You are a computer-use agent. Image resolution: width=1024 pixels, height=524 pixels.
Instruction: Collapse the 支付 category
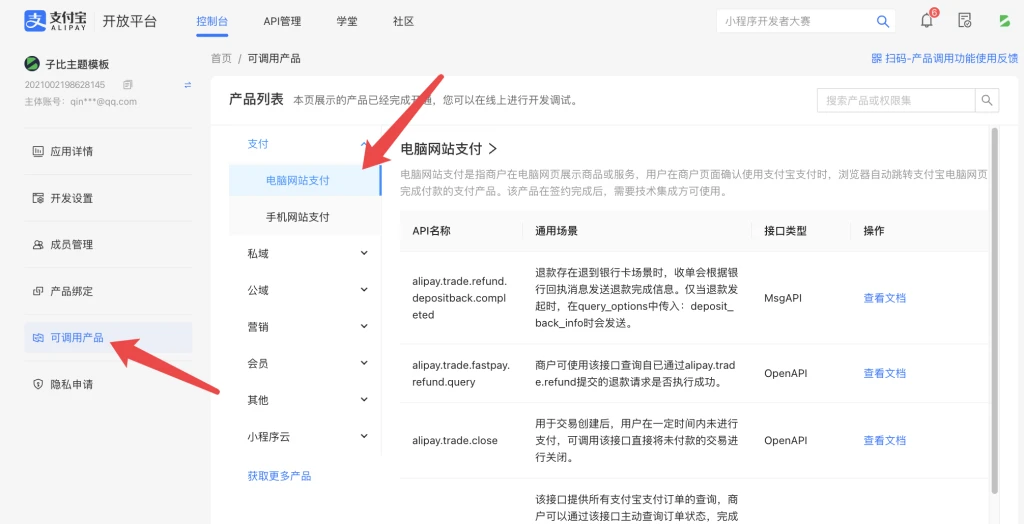[x=305, y=144]
